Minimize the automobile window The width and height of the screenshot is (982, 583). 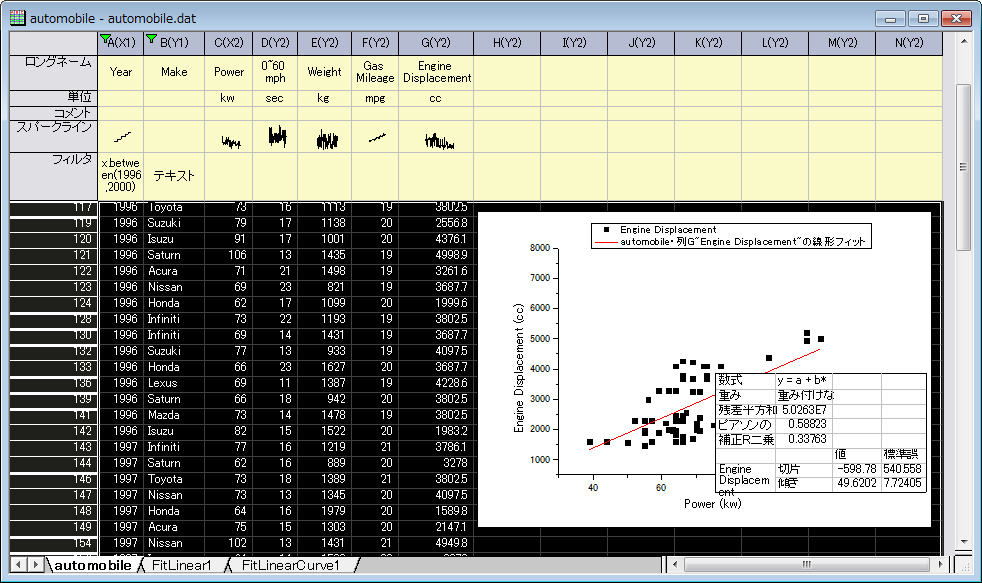(x=890, y=18)
